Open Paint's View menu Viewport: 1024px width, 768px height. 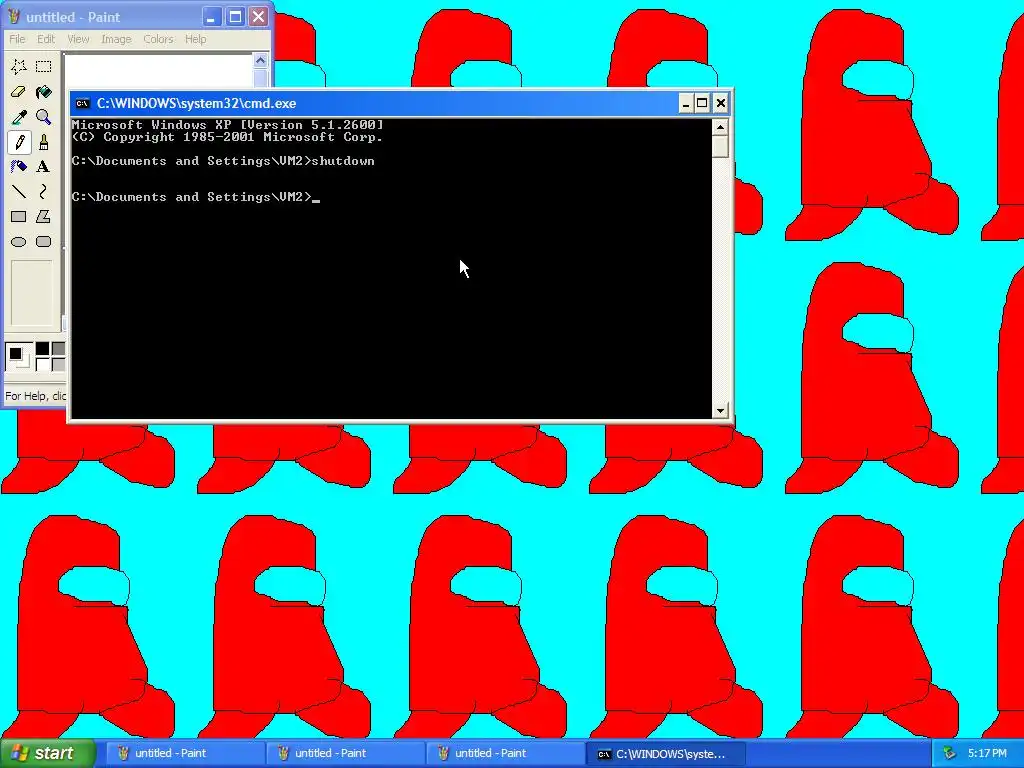[x=78, y=39]
